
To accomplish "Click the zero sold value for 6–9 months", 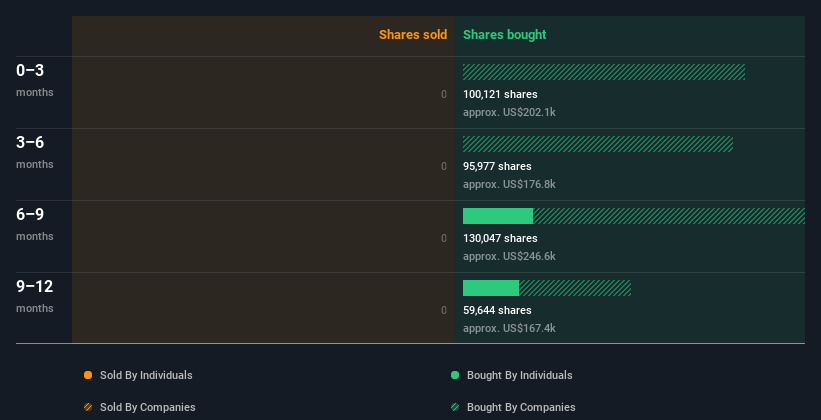I will (444, 238).
